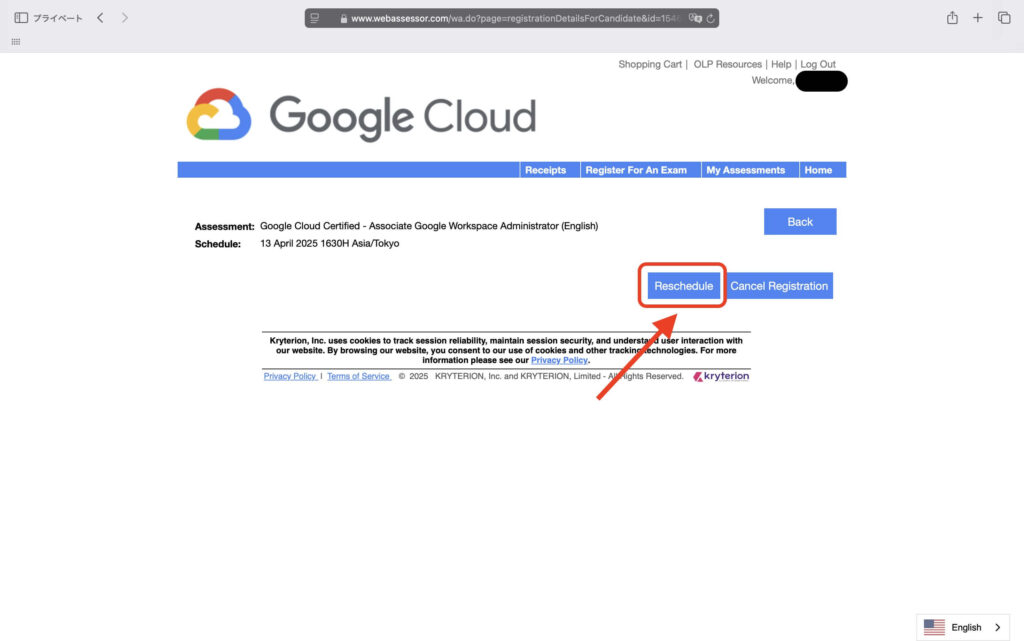Add a new tab with plus icon
Viewport: 1024px width, 641px height.
pyautogui.click(x=978, y=18)
